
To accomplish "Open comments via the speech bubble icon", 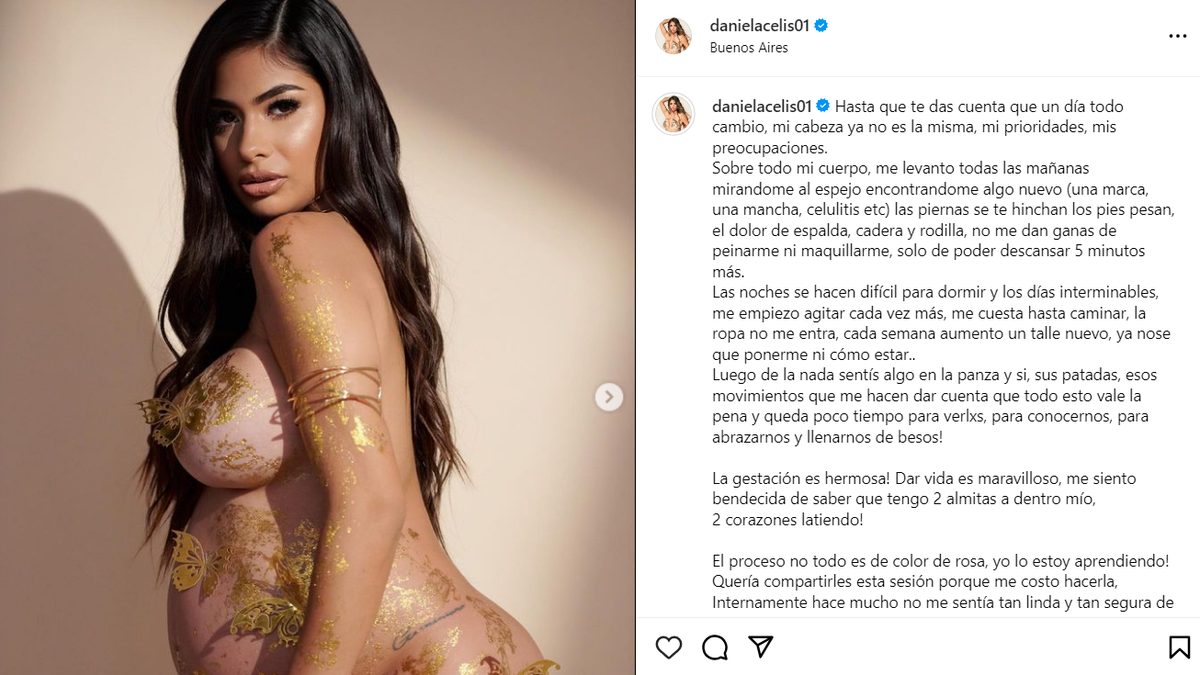I will click(715, 648).
